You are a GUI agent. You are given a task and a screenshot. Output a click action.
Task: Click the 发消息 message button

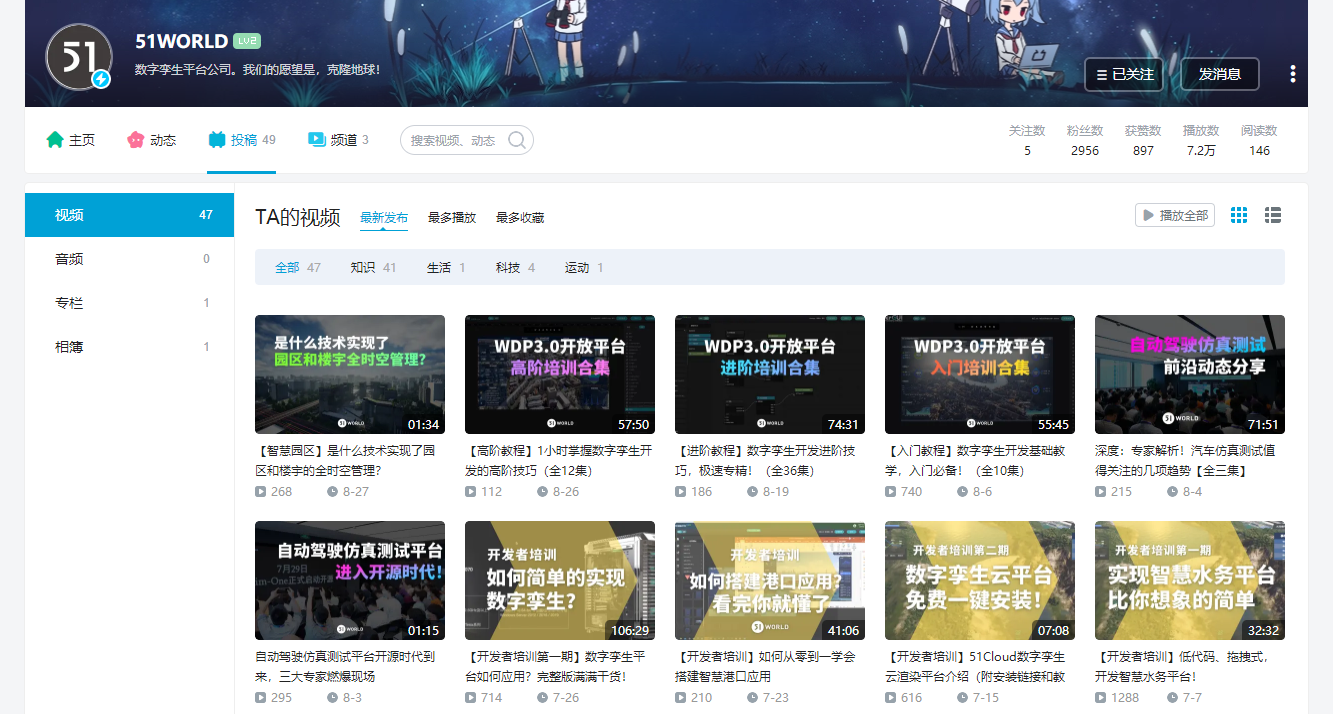coord(1220,74)
